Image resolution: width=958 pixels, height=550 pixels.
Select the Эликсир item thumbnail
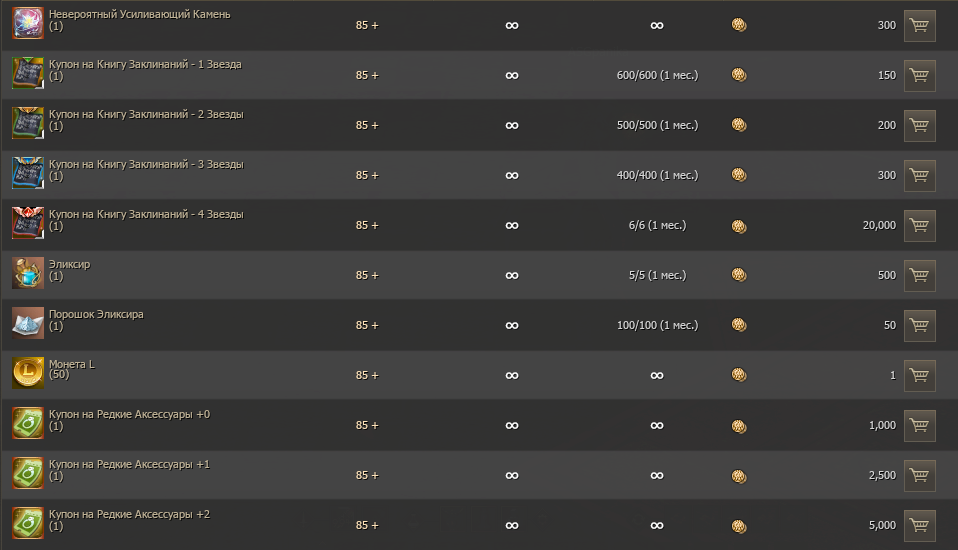pyautogui.click(x=27, y=274)
